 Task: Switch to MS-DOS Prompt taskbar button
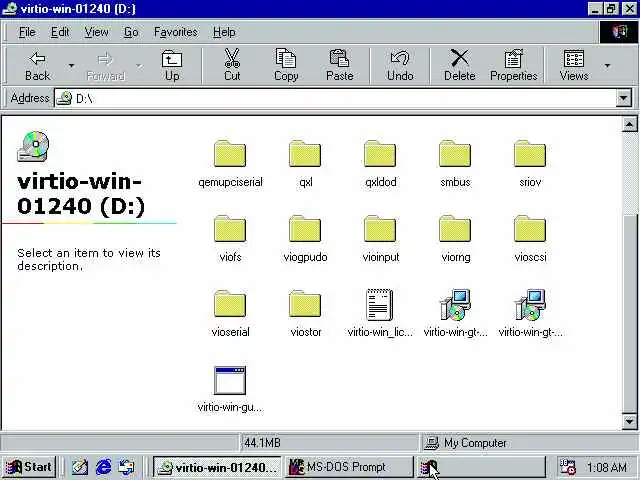(x=348, y=467)
